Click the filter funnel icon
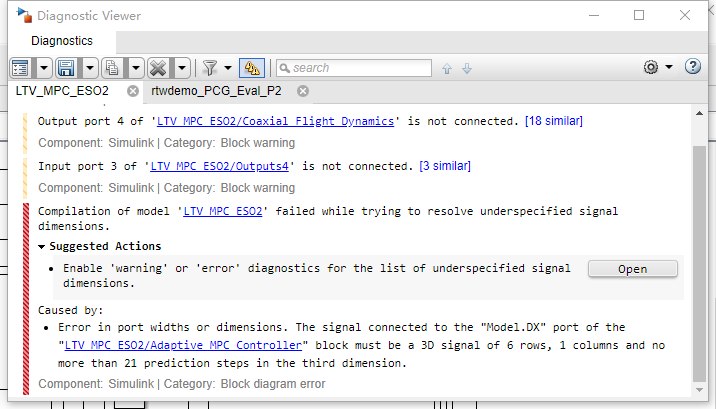 pos(210,68)
